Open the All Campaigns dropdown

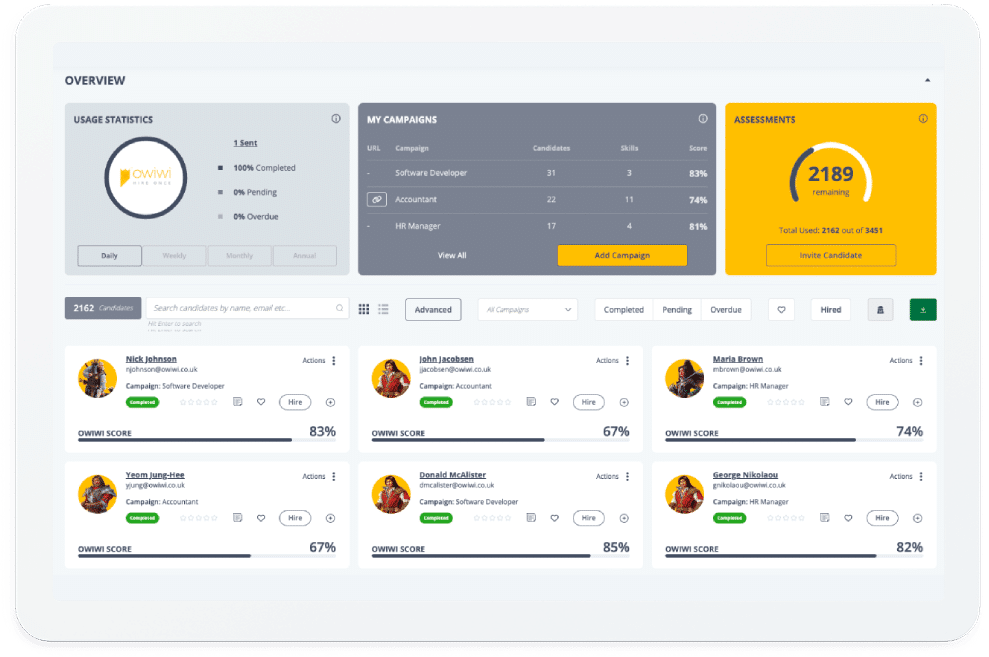click(527, 310)
